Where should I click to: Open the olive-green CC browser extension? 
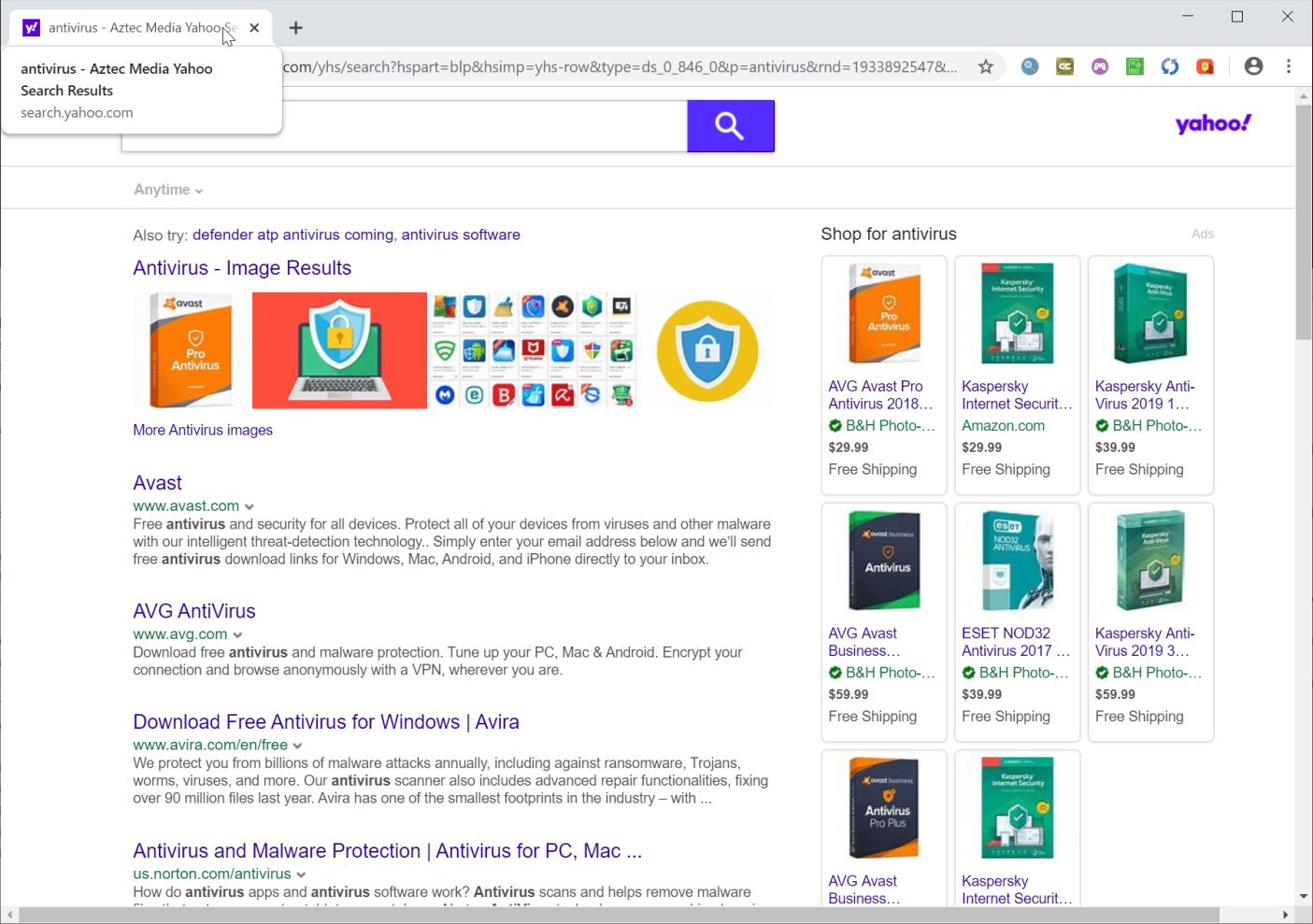tap(1064, 66)
